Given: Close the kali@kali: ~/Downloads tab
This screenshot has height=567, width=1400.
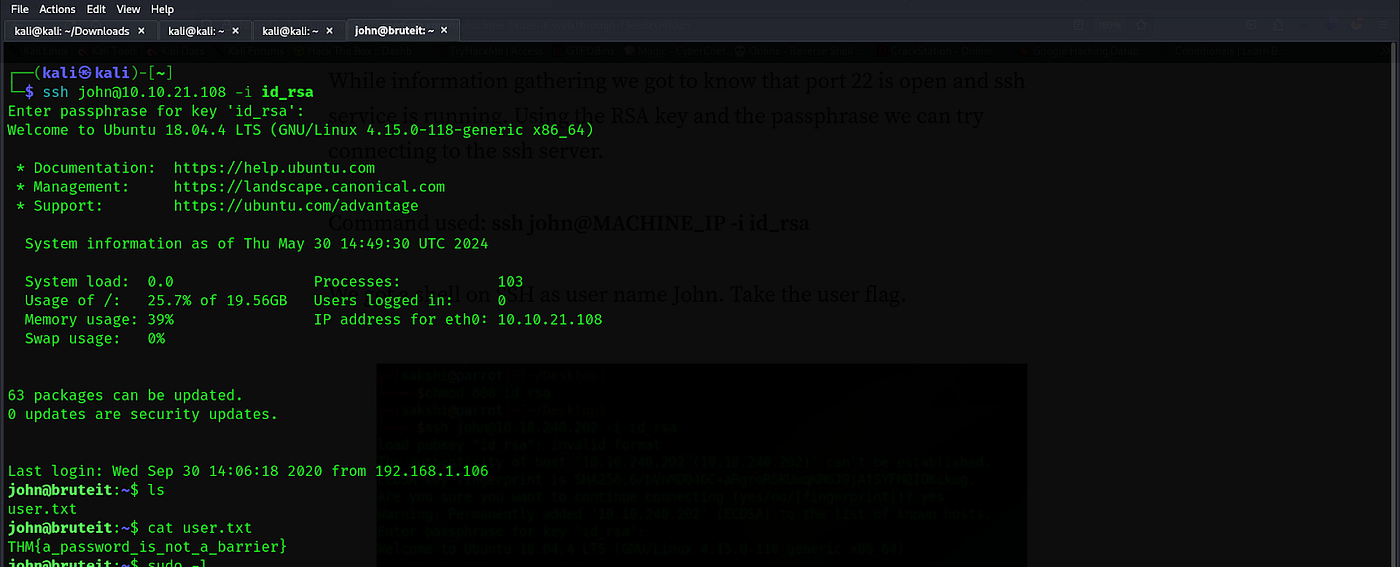Looking at the screenshot, I should (x=141, y=31).
